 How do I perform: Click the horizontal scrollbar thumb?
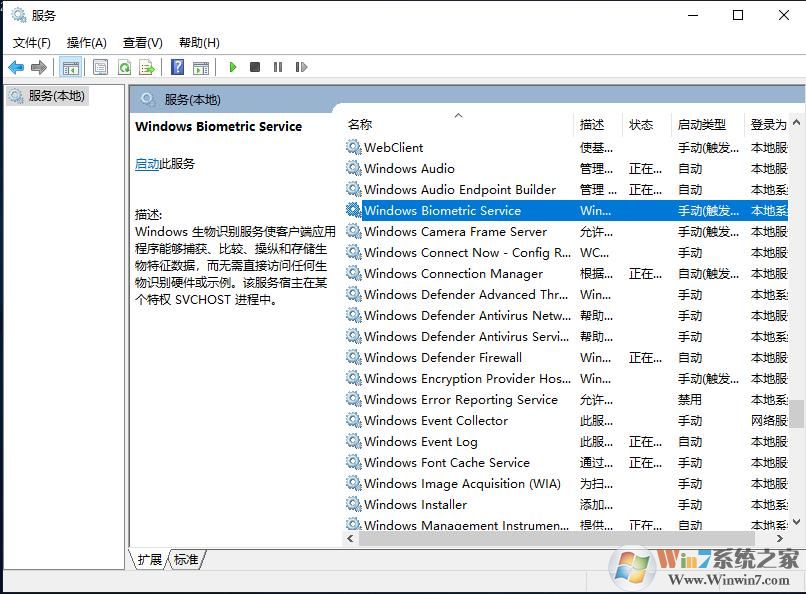tap(557, 539)
